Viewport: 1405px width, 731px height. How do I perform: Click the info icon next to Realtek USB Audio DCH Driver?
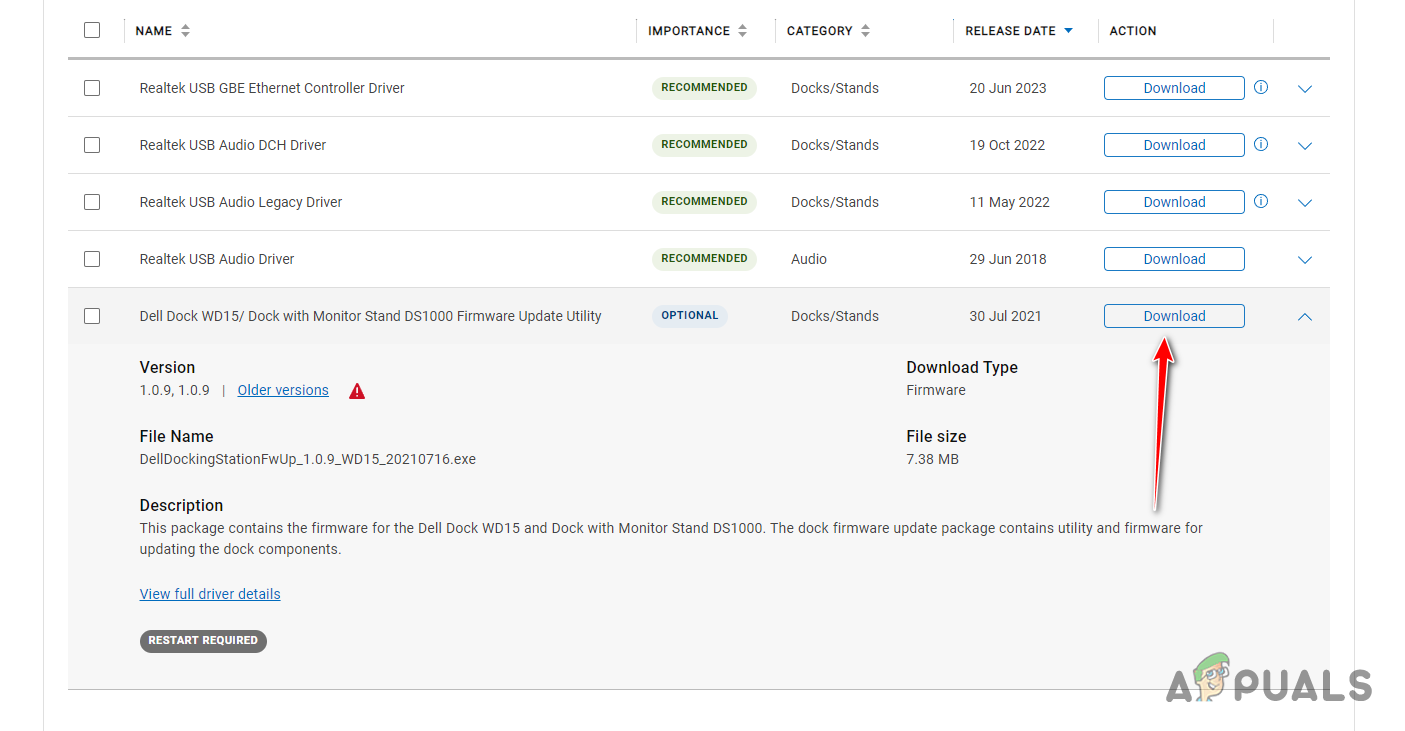coord(1260,145)
